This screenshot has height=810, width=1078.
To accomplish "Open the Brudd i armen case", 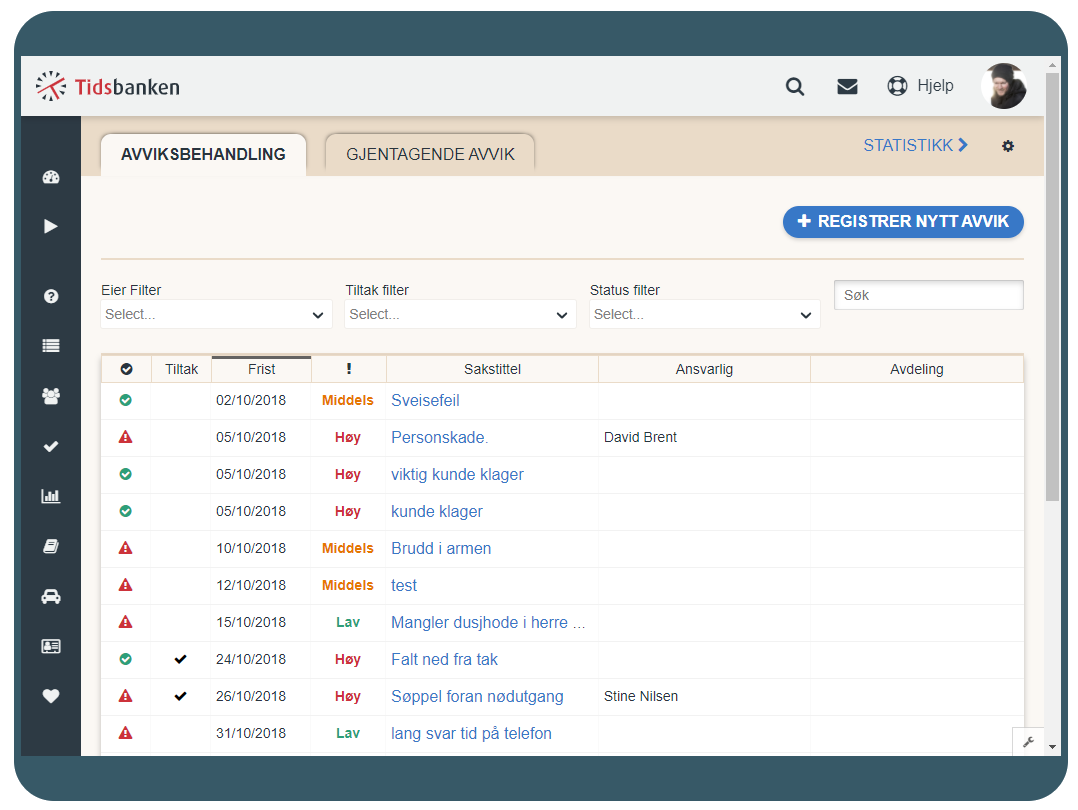I will (441, 549).
